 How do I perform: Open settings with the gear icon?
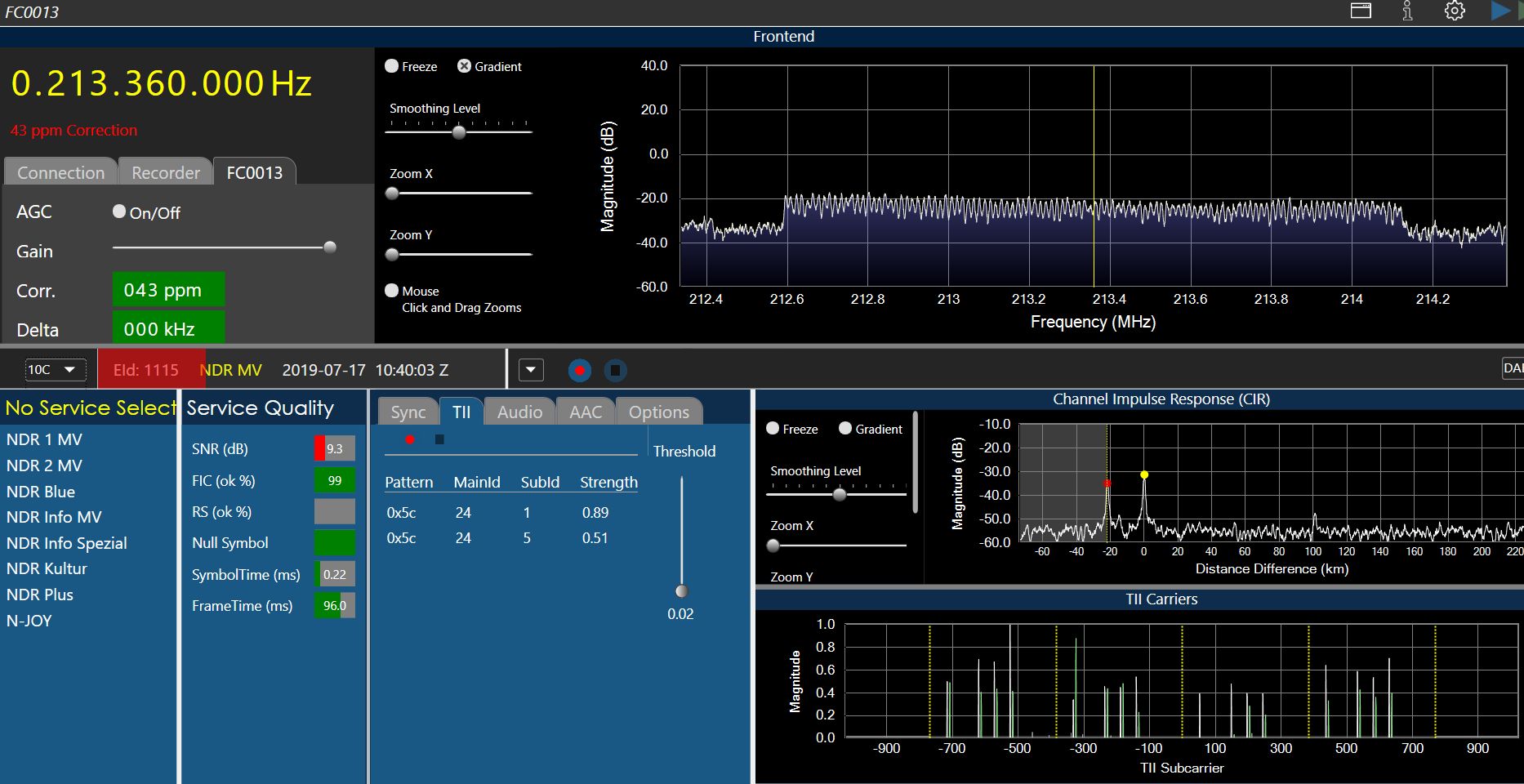[1455, 11]
